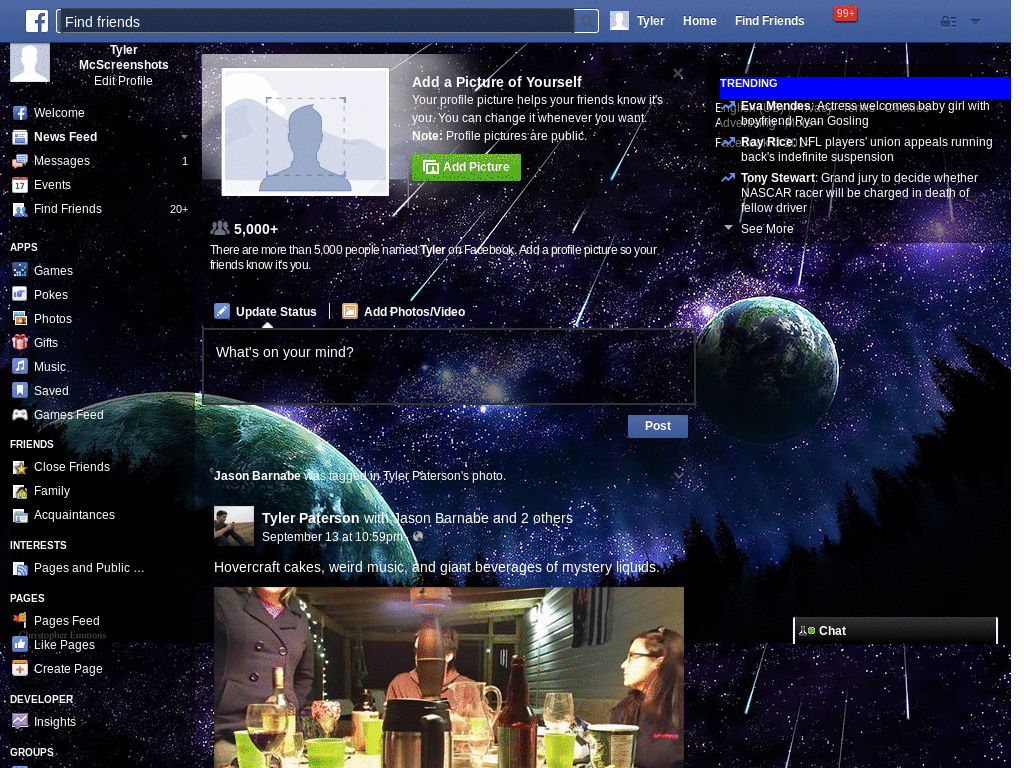
Task: Click the Post button
Action: click(x=658, y=426)
